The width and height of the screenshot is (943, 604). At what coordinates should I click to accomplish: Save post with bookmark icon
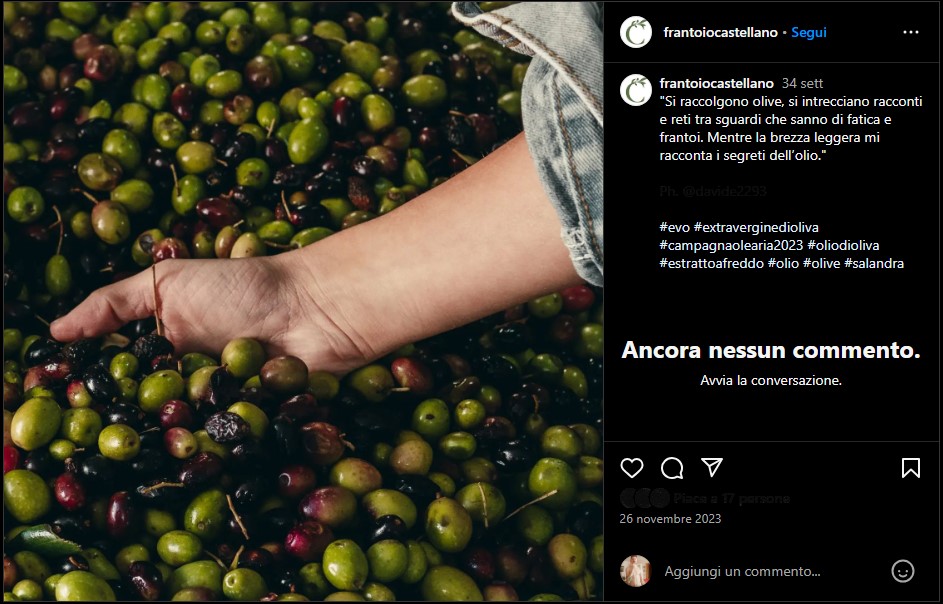click(x=911, y=467)
